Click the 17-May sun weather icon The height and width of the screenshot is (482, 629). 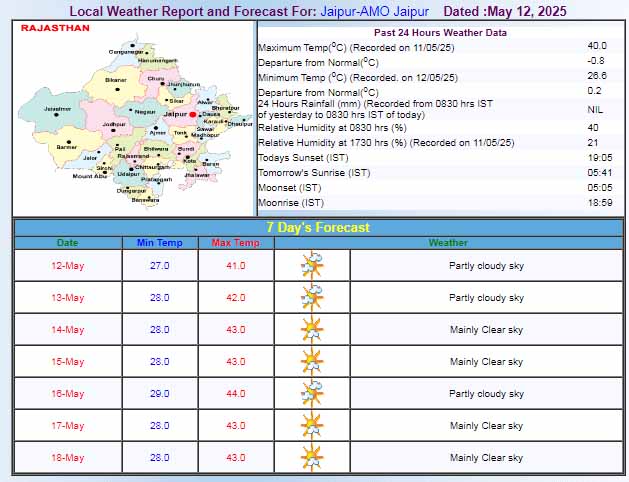click(x=313, y=426)
